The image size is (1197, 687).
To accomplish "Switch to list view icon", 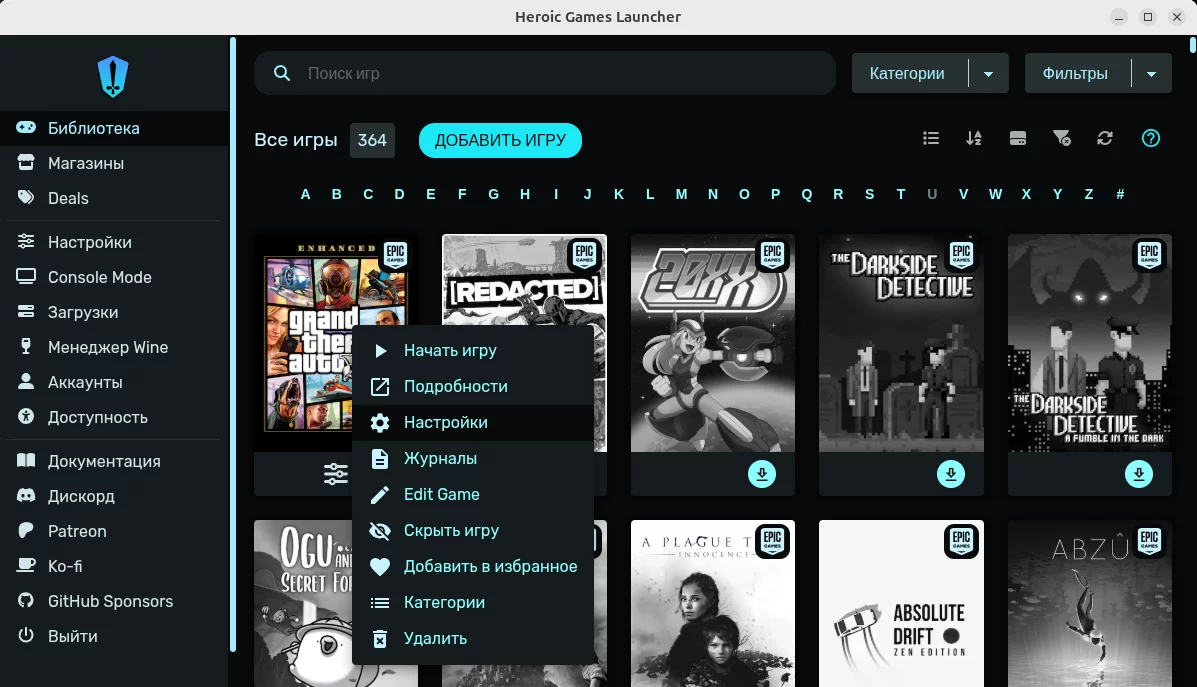I will [x=931, y=138].
